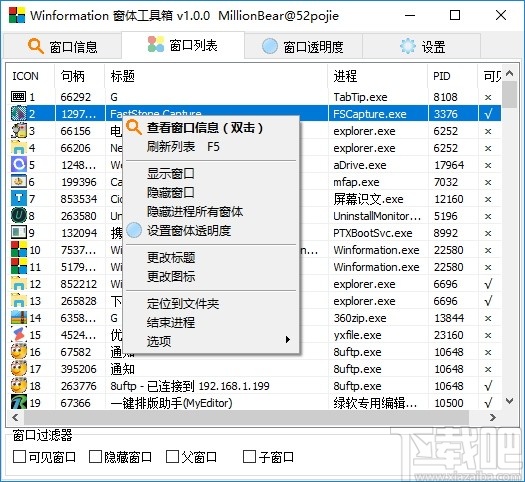
Task: Sort by the 句柄 column header
Action: 80,76
